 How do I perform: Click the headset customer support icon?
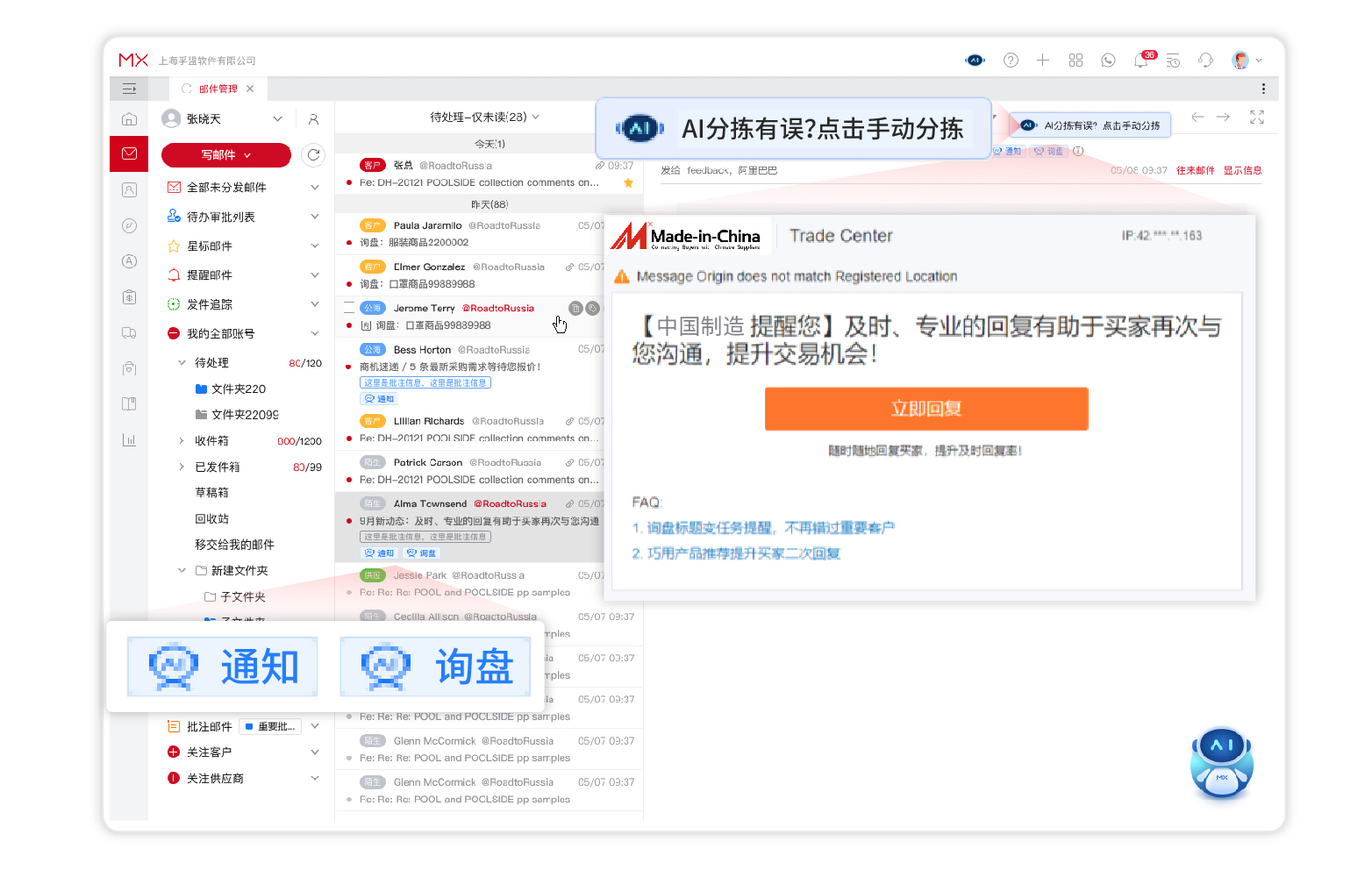pyautogui.click(x=1205, y=60)
